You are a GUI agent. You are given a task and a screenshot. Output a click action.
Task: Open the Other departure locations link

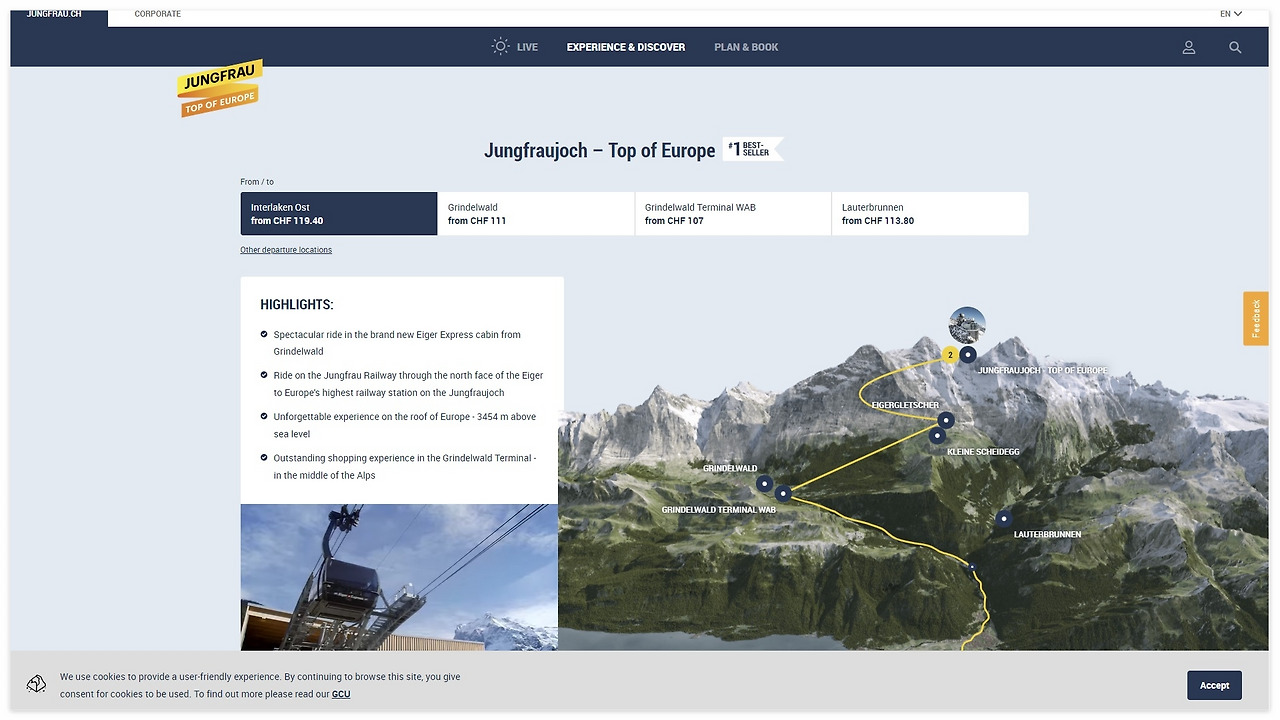285,249
